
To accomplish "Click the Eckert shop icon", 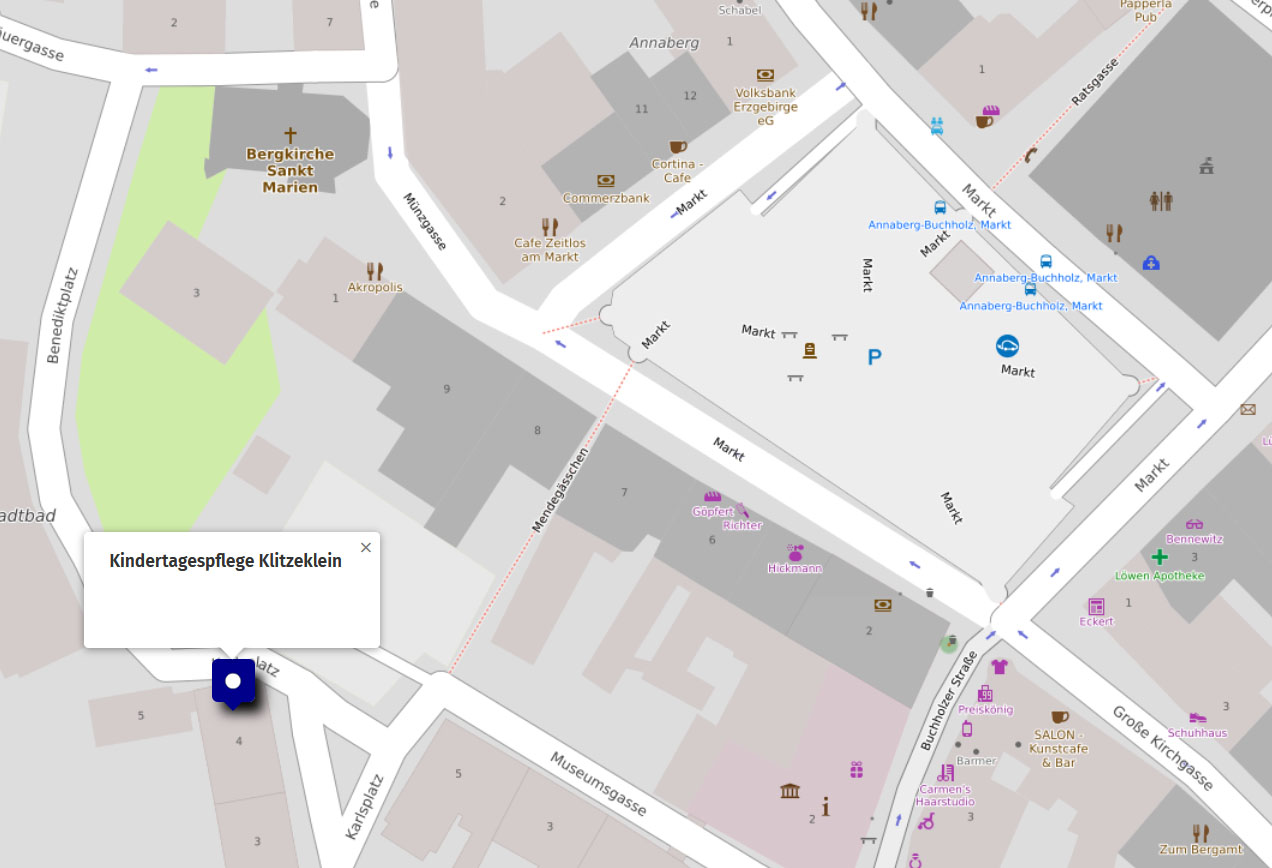I will coord(1096,606).
